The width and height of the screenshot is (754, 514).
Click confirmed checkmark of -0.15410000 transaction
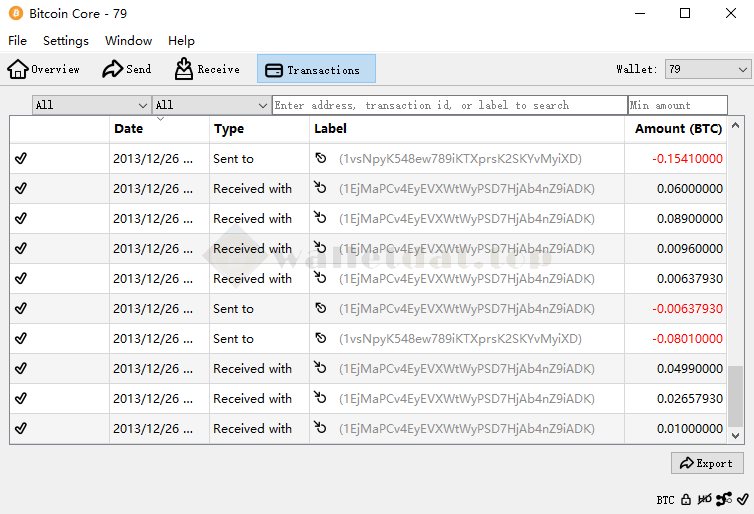(x=21, y=158)
